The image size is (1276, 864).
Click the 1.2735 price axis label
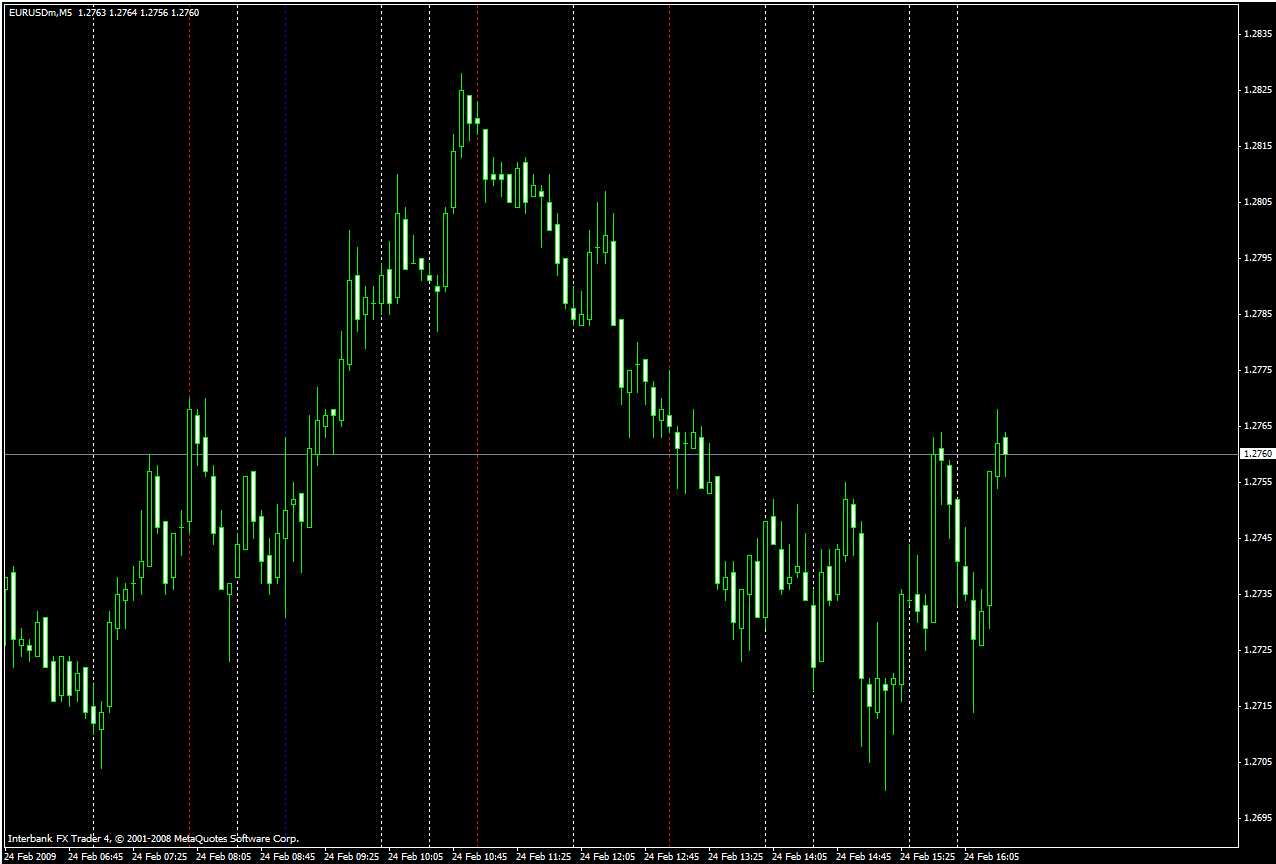[1256, 594]
